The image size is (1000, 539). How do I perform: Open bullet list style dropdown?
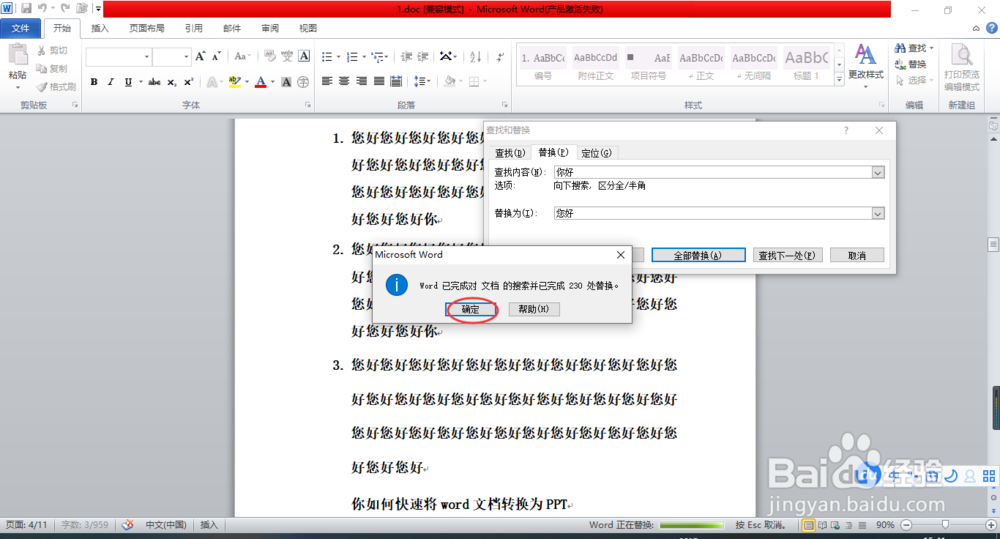[339, 57]
